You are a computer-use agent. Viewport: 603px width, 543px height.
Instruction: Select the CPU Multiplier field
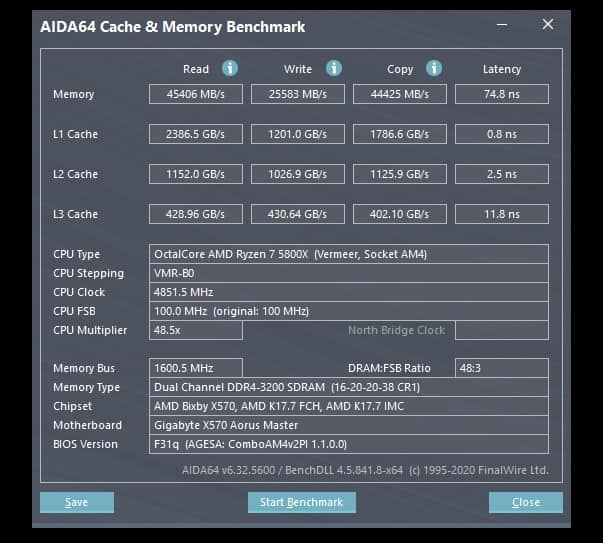196,330
